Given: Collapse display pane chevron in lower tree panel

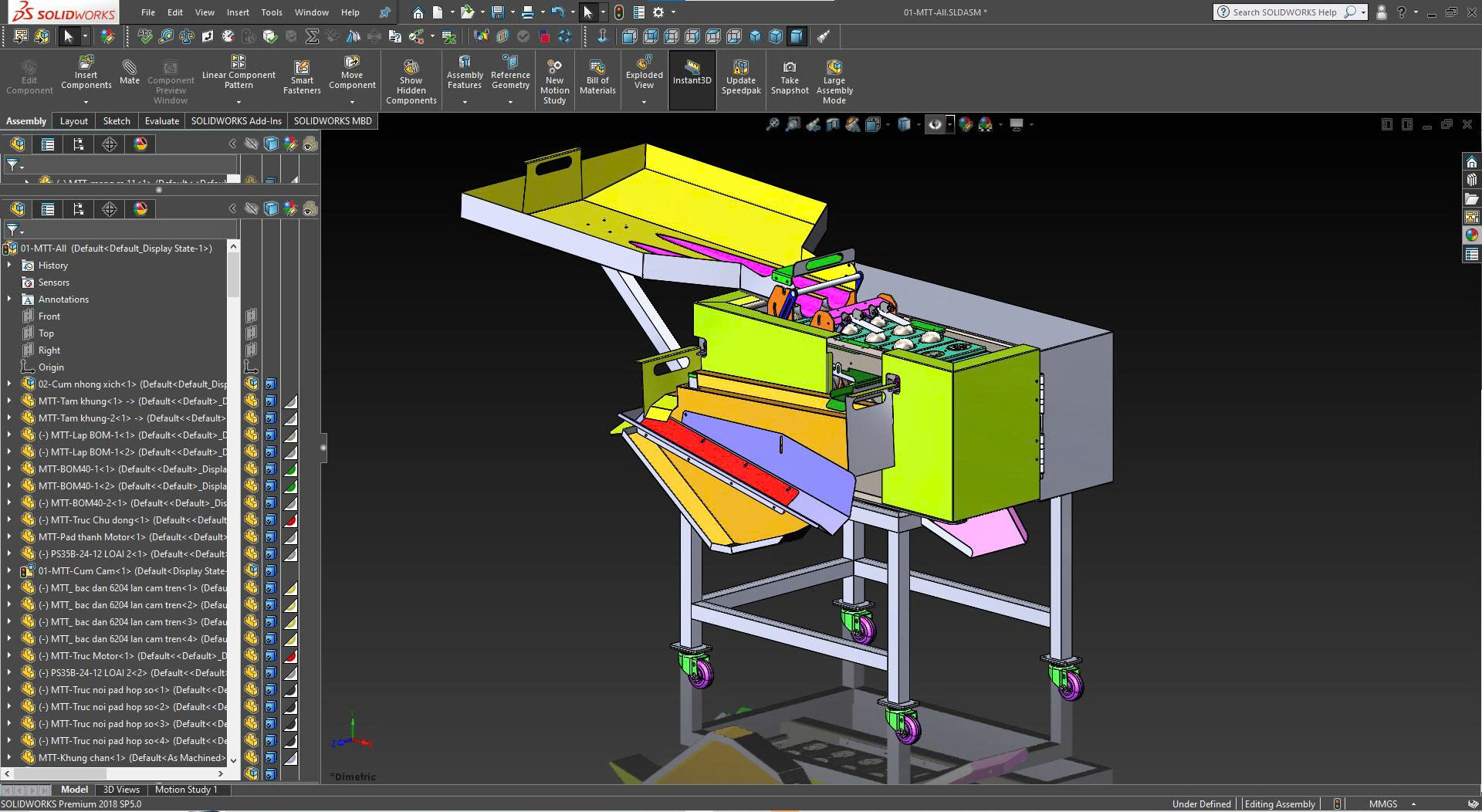Looking at the screenshot, I should 232,208.
